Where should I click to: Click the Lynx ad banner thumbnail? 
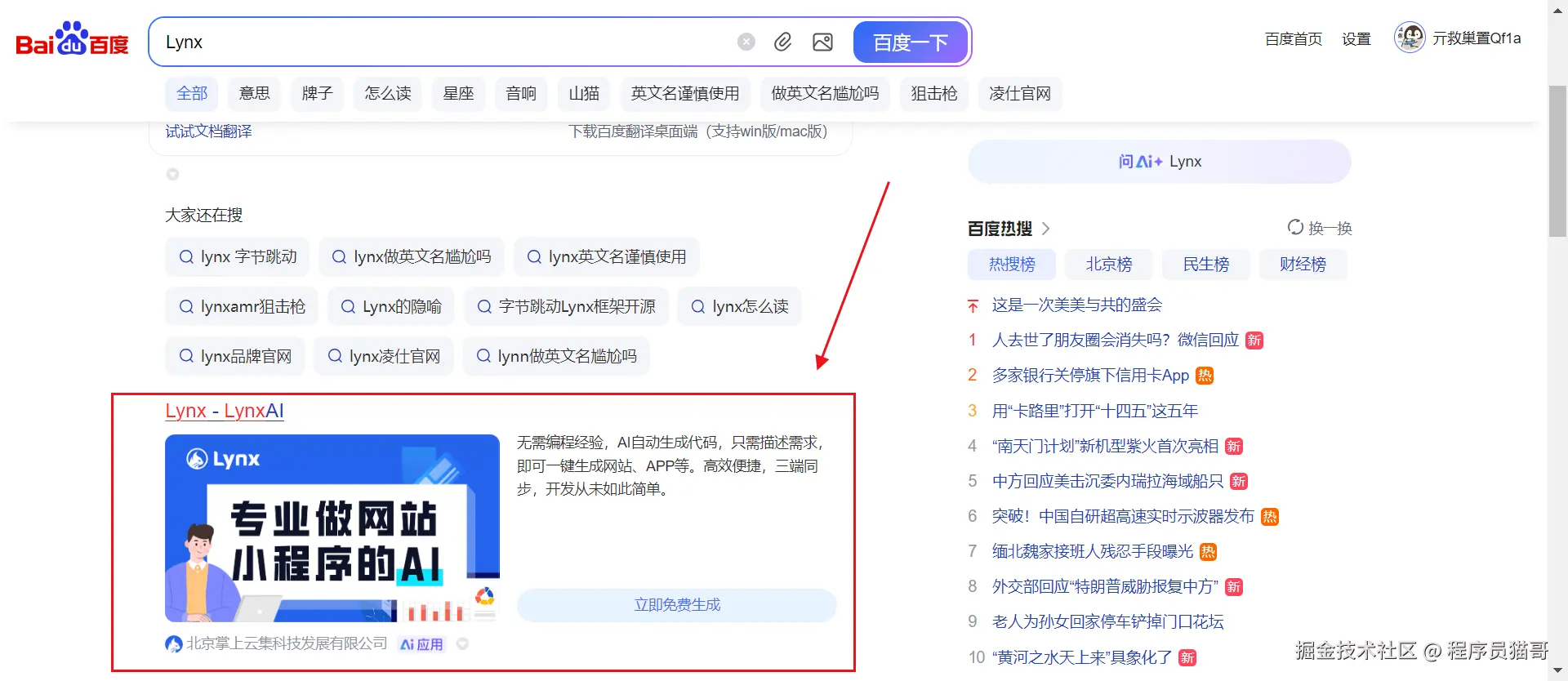point(332,528)
